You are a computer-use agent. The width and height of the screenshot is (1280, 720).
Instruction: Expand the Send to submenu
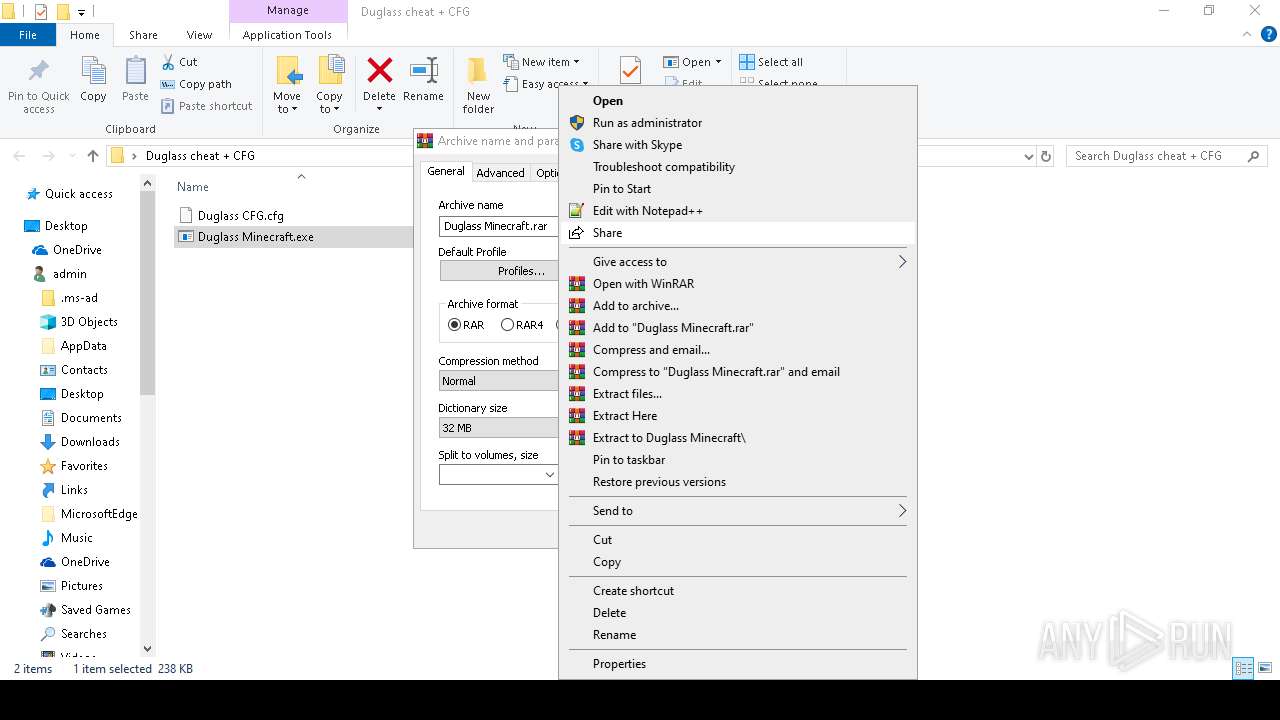tap(737, 511)
